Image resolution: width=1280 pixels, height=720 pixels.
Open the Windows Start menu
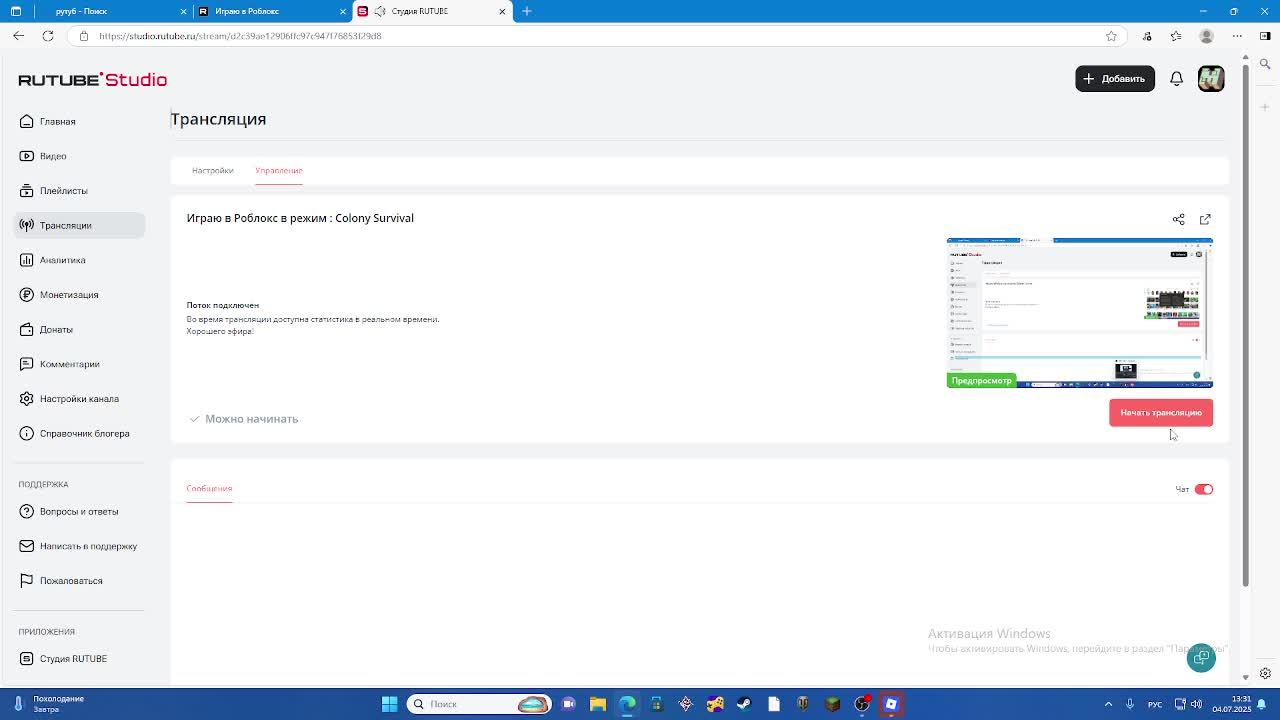(x=389, y=704)
